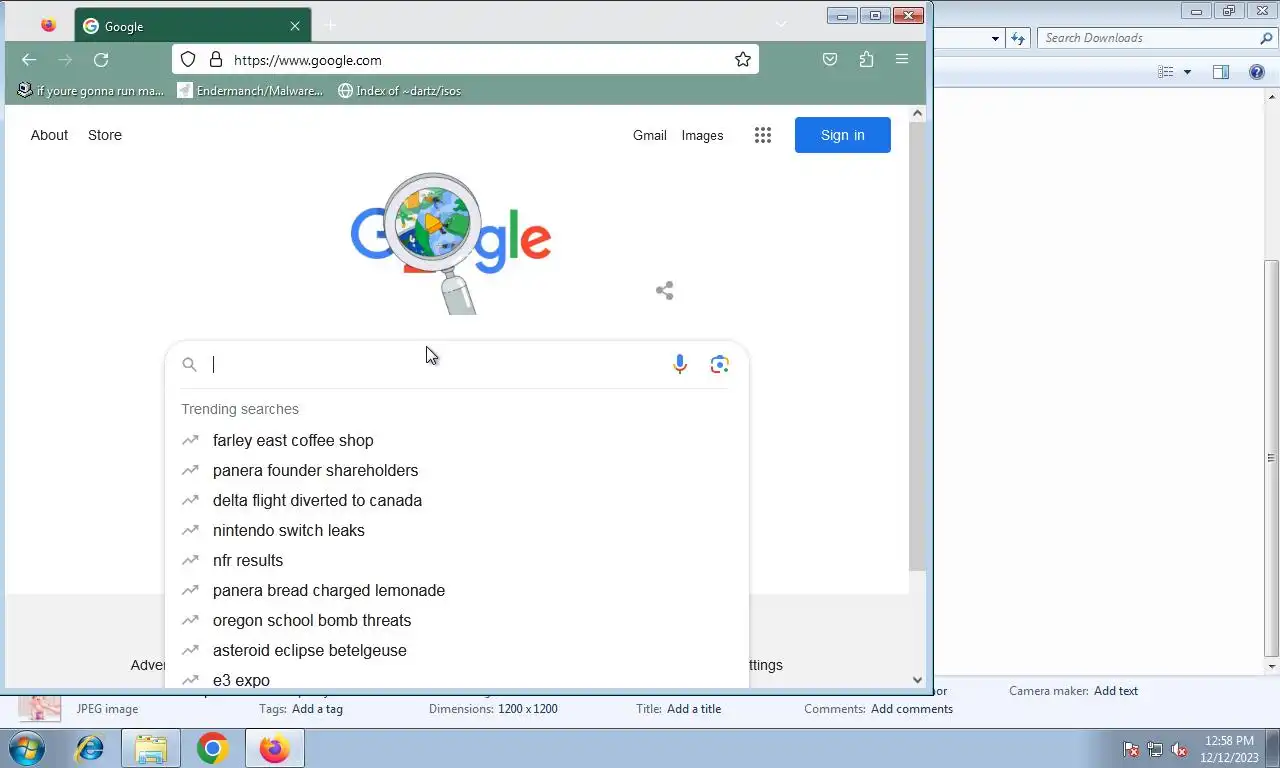Open a new tab with the plus button

331,26
